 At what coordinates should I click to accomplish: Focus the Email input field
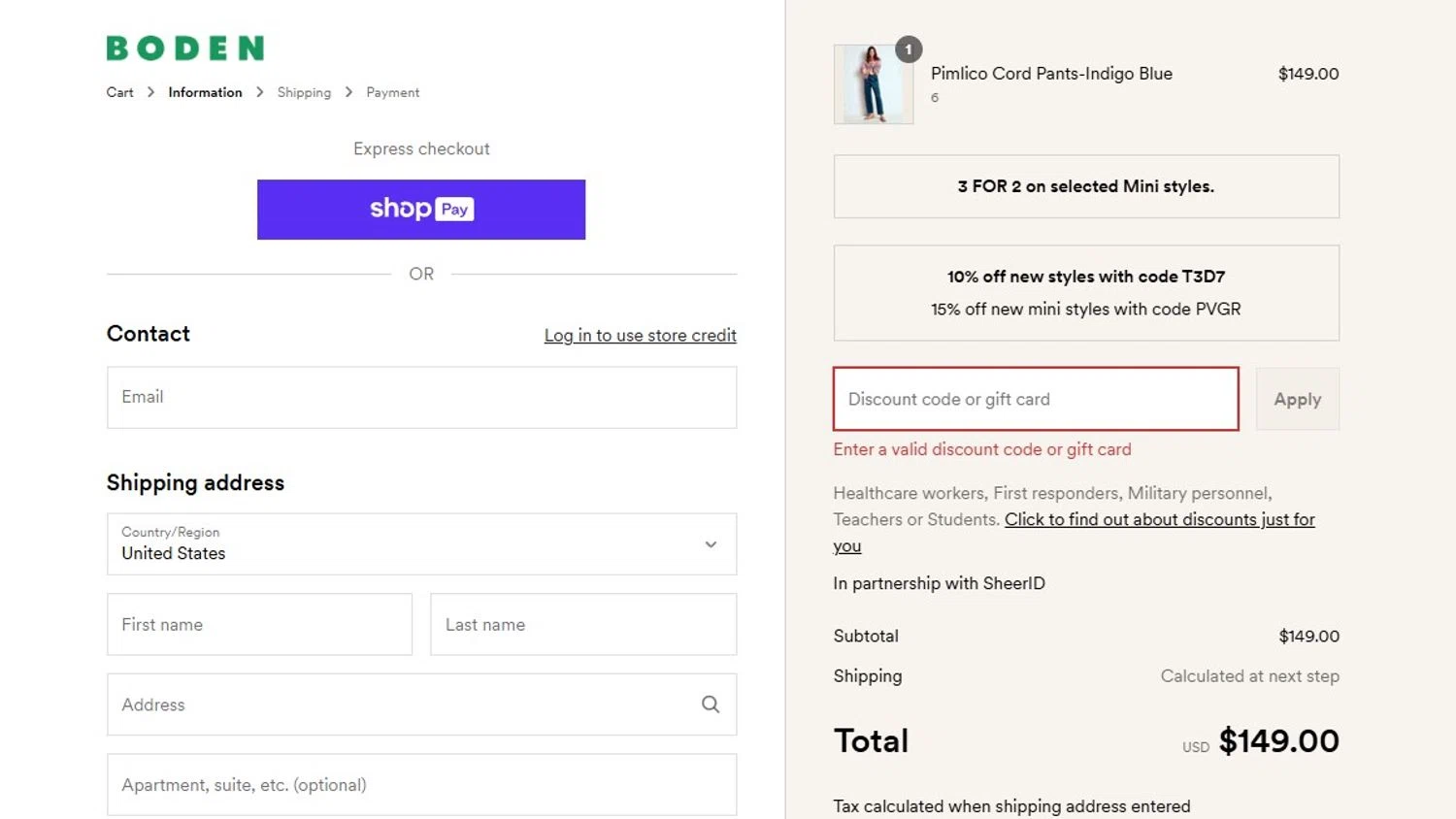pyautogui.click(x=421, y=397)
